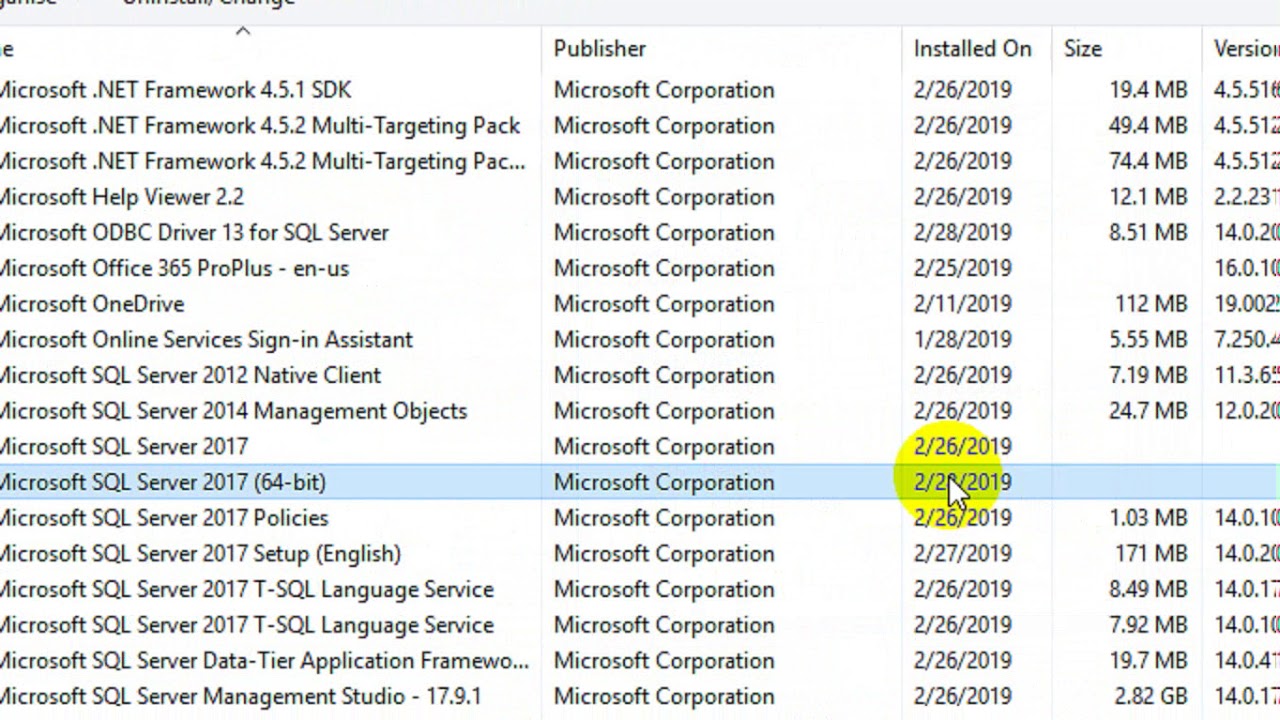Select Microsoft SQL Server 2017 Policies
The height and width of the screenshot is (720, 1280).
tap(164, 518)
